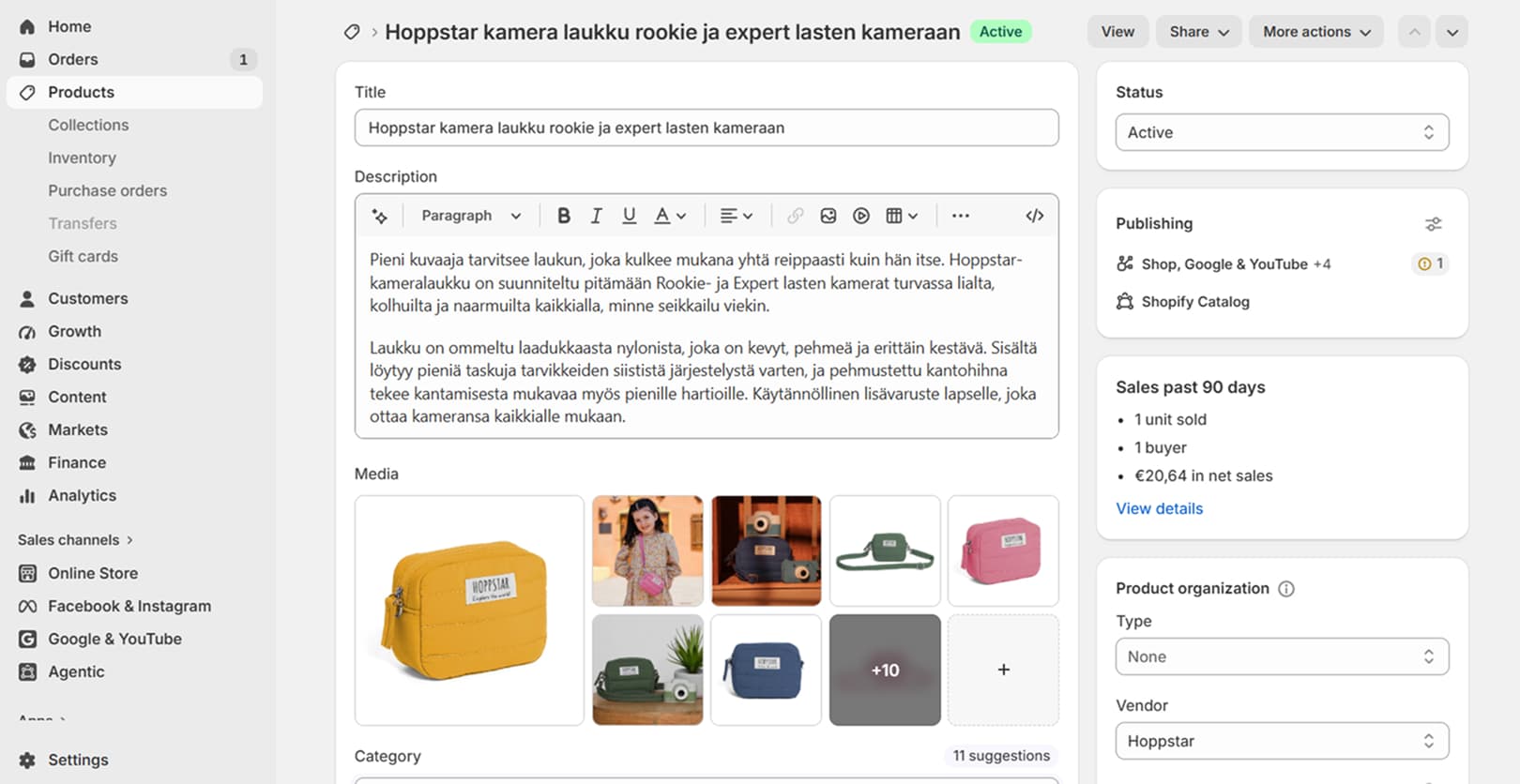The image size is (1520, 784).
Task: Open the Paragraph style dropdown
Action: click(471, 216)
